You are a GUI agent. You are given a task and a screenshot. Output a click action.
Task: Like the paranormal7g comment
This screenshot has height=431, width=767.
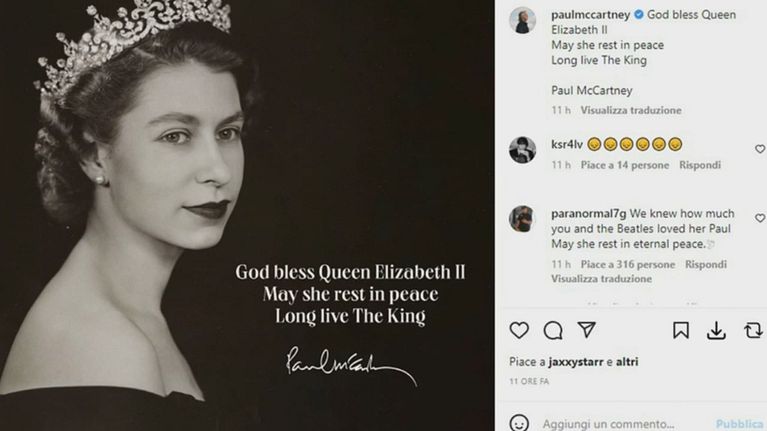point(760,218)
